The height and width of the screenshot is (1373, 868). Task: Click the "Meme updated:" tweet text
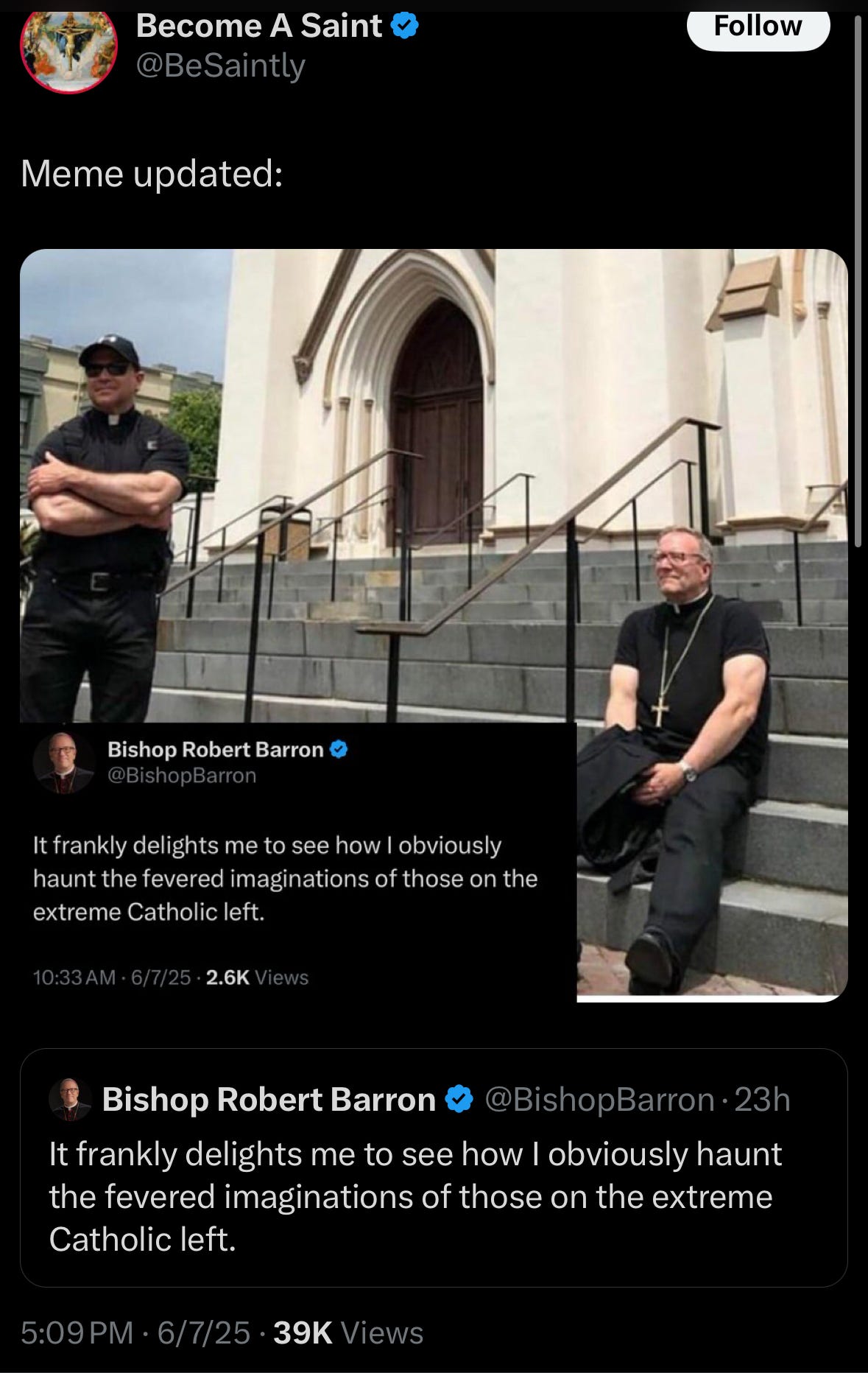tap(152, 174)
